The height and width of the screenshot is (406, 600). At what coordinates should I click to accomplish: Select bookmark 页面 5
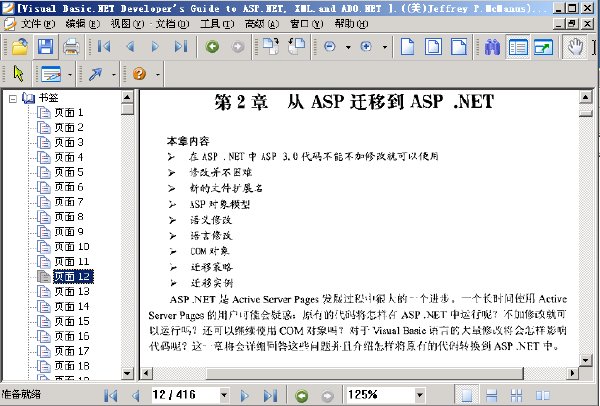[x=68, y=172]
